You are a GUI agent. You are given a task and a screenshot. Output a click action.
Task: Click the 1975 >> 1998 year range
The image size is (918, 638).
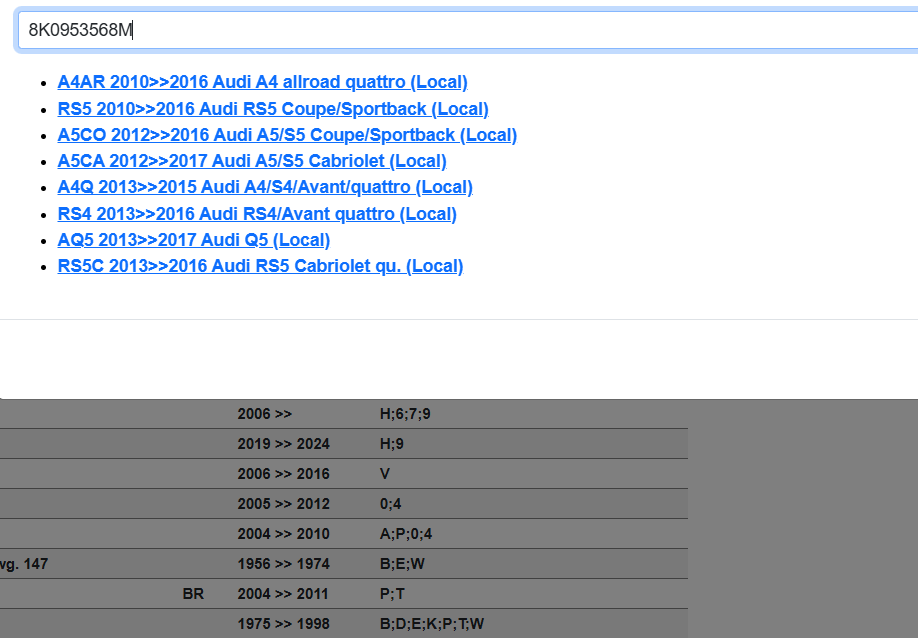point(283,624)
